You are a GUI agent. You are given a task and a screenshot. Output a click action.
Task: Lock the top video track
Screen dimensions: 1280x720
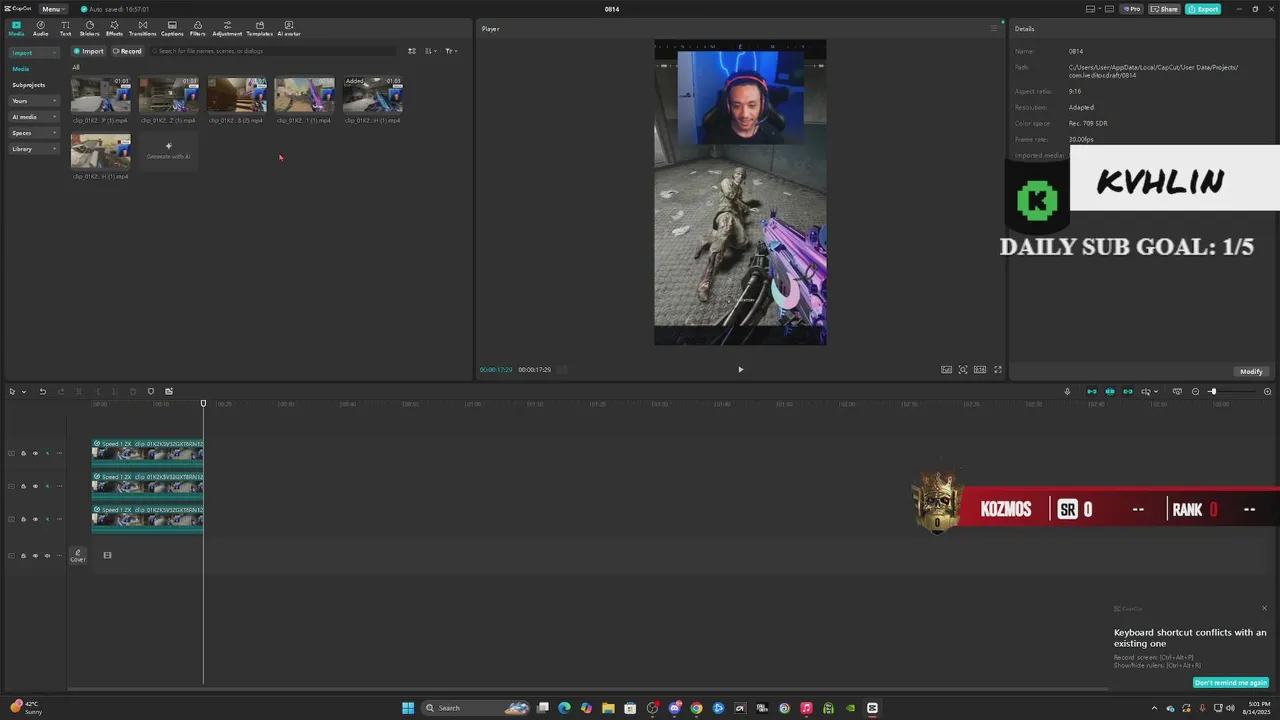(x=23, y=453)
